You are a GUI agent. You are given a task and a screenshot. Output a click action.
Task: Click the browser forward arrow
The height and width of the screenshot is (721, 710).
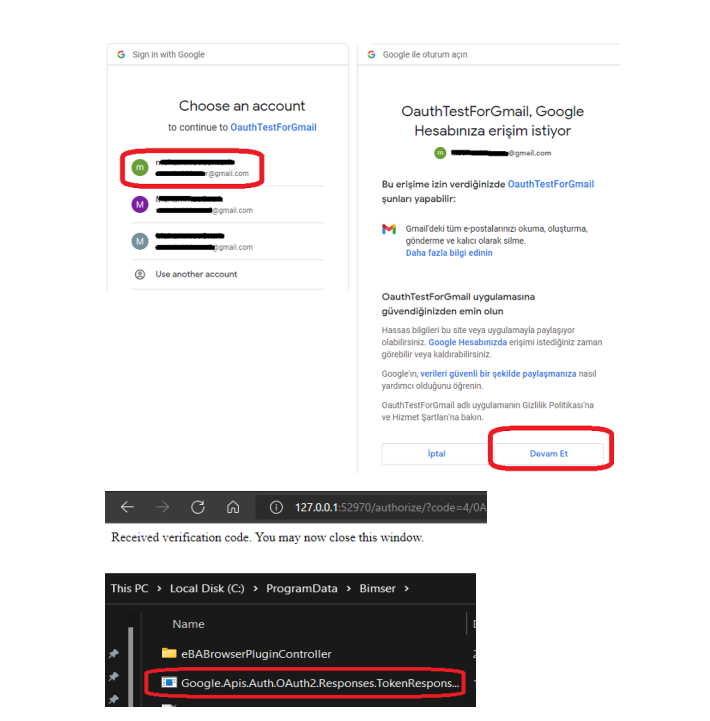162,507
